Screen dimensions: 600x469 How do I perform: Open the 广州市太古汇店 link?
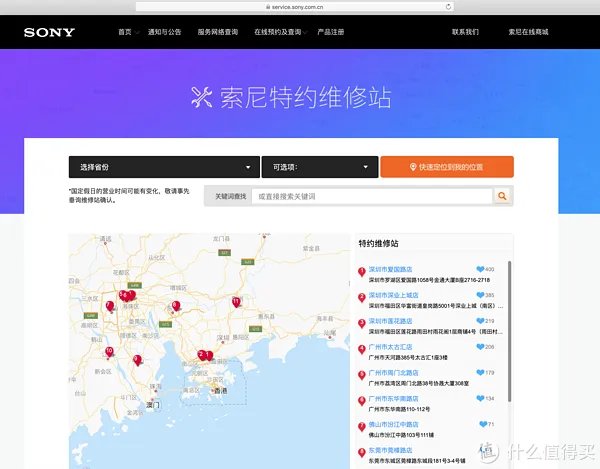pos(390,347)
